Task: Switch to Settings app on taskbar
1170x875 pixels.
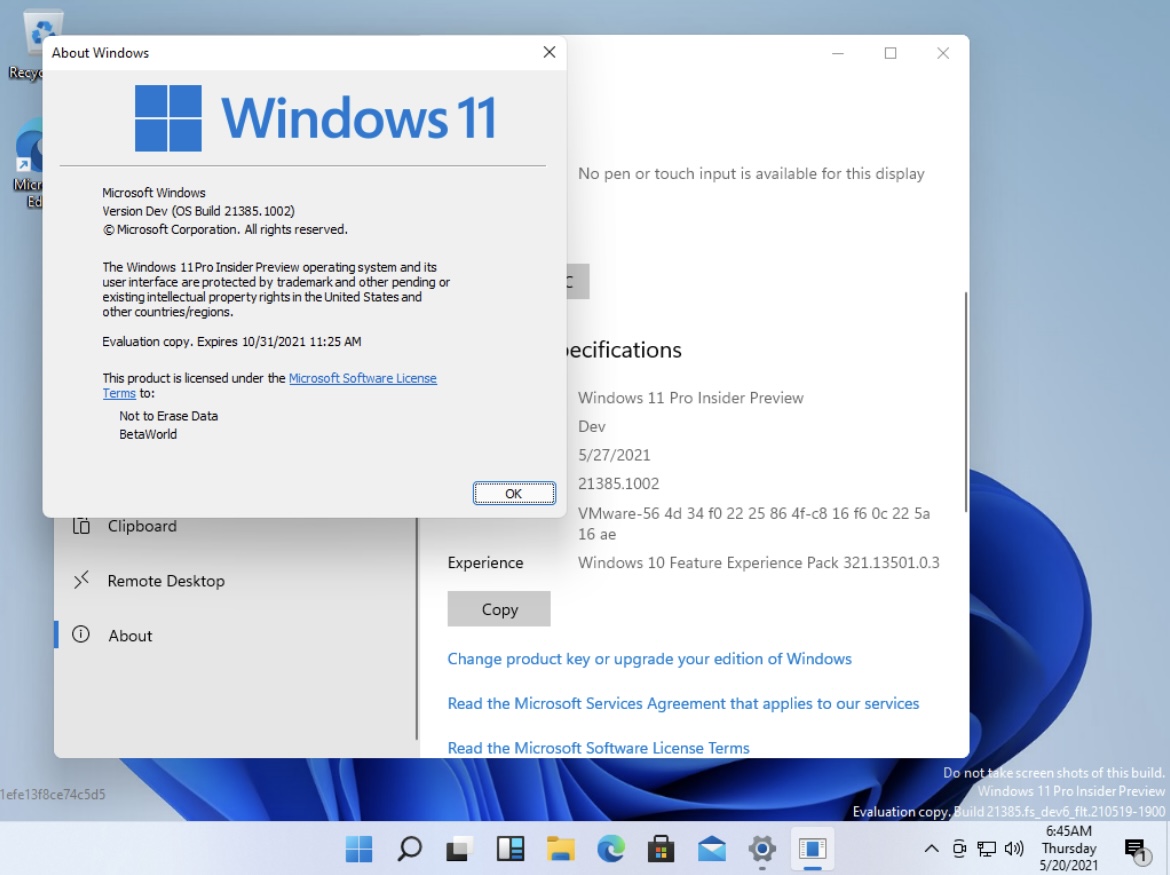Action: click(762, 848)
